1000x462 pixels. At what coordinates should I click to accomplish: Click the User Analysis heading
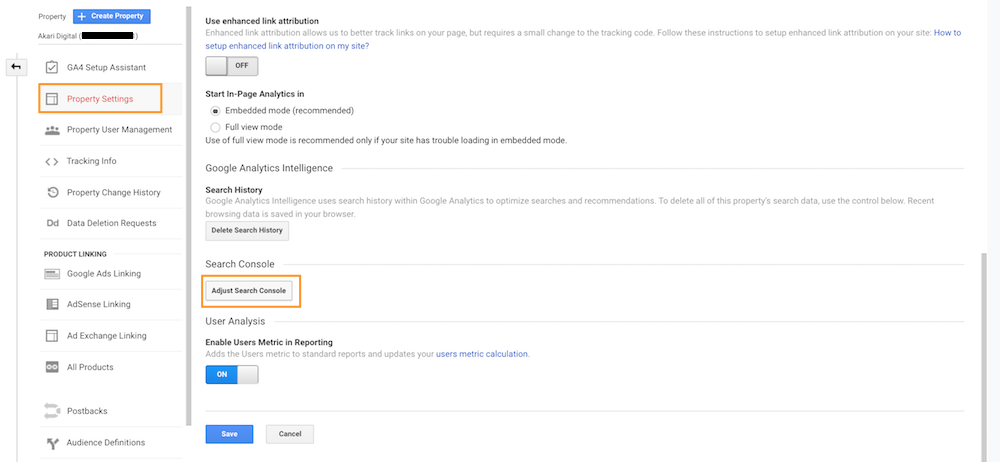pyautogui.click(x=235, y=321)
